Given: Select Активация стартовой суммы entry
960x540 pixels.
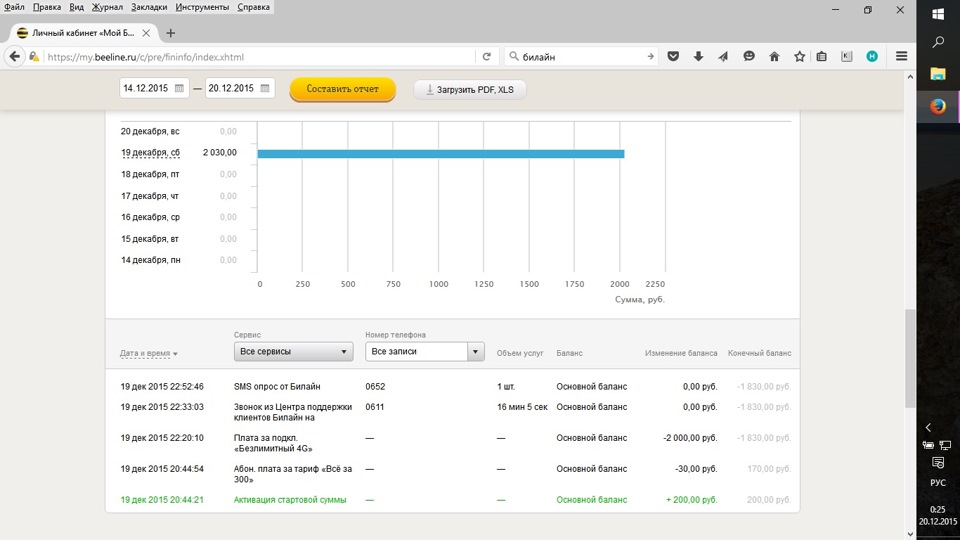Looking at the screenshot, I should [x=290, y=500].
